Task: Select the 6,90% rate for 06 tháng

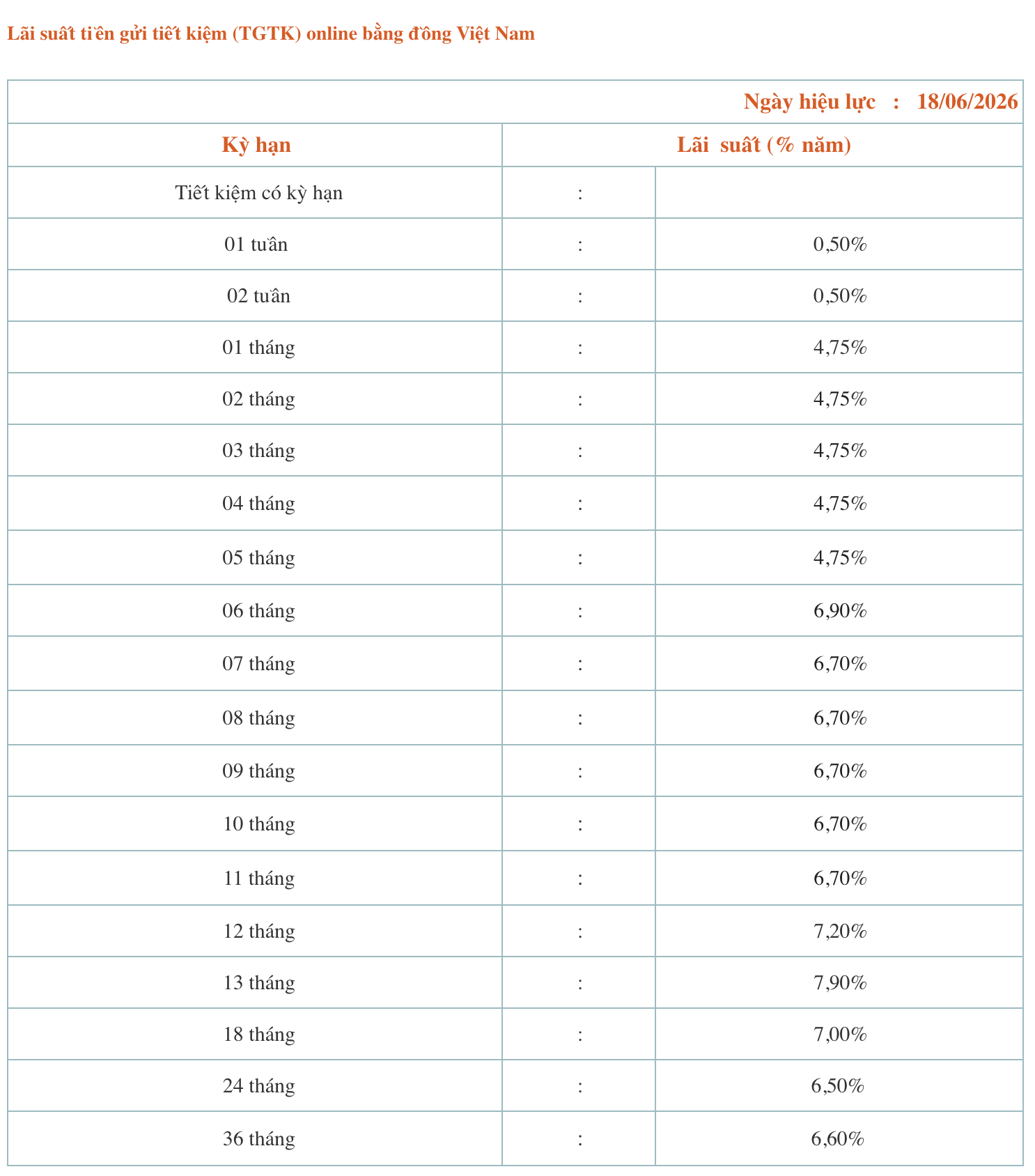Action: click(x=840, y=611)
